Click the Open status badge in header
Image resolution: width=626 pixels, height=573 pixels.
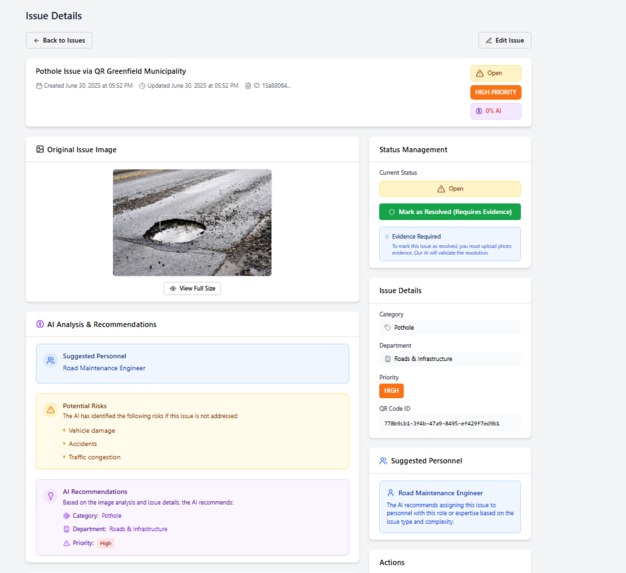click(495, 73)
